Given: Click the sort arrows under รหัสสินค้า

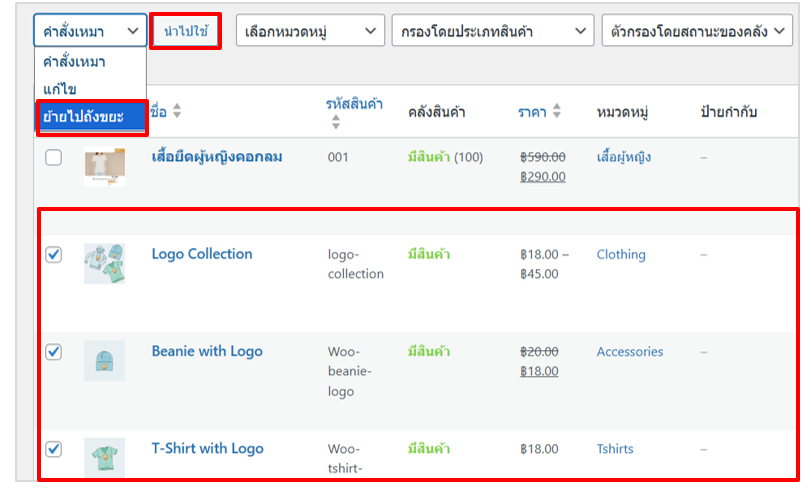Looking at the screenshot, I should click(336, 122).
